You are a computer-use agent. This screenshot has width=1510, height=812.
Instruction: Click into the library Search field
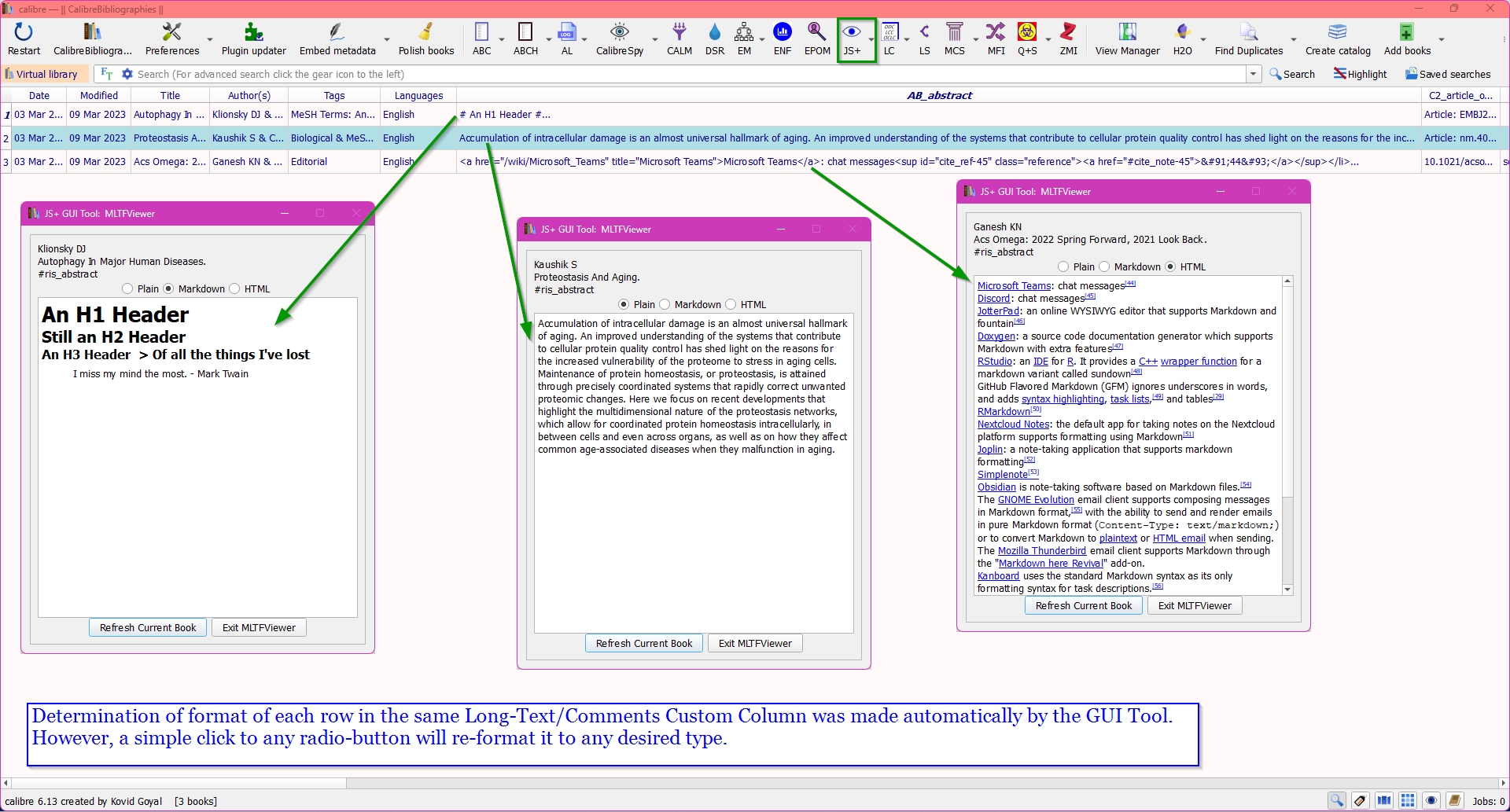pos(688,74)
